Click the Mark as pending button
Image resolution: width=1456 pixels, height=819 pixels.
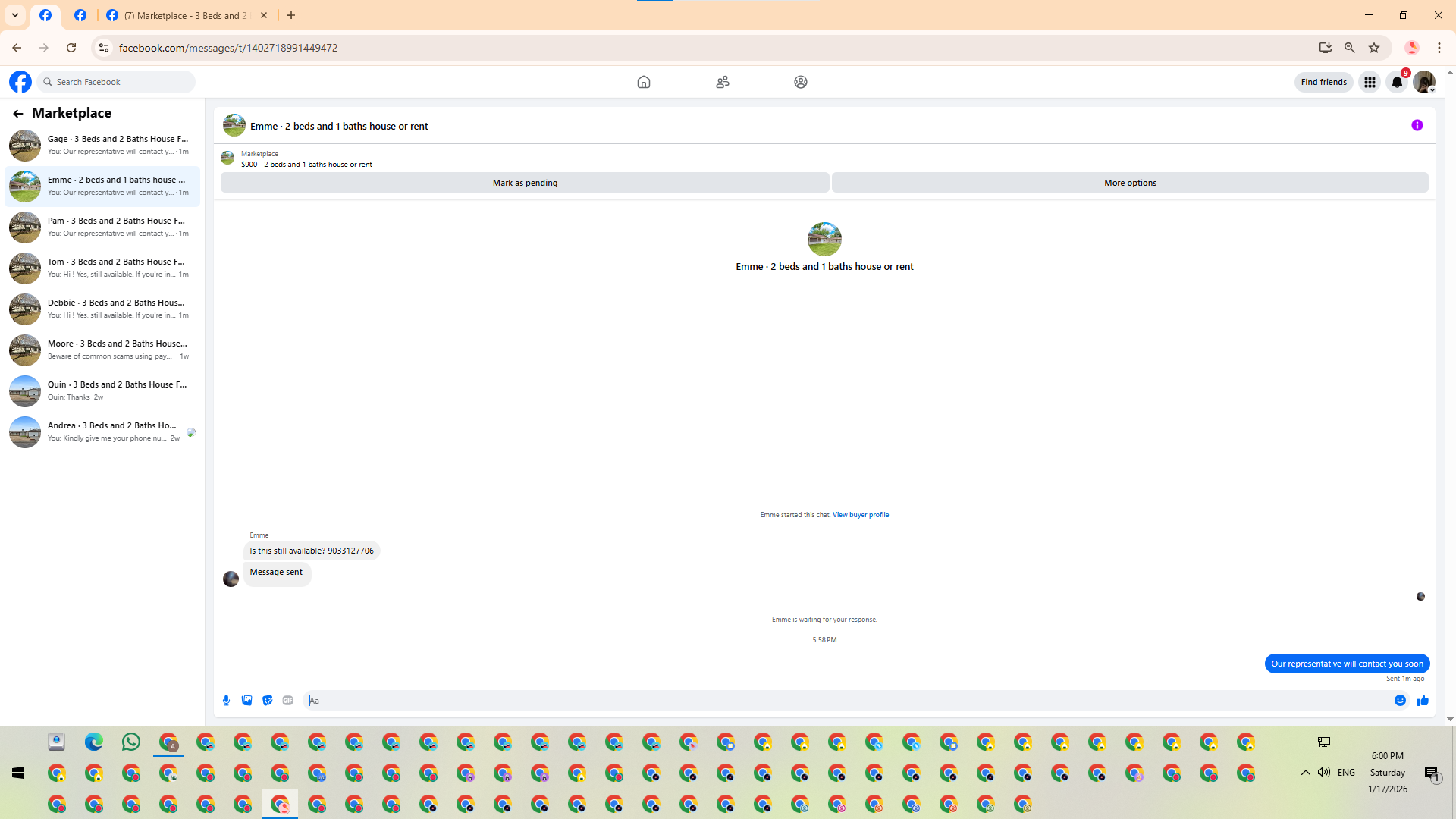click(x=524, y=183)
